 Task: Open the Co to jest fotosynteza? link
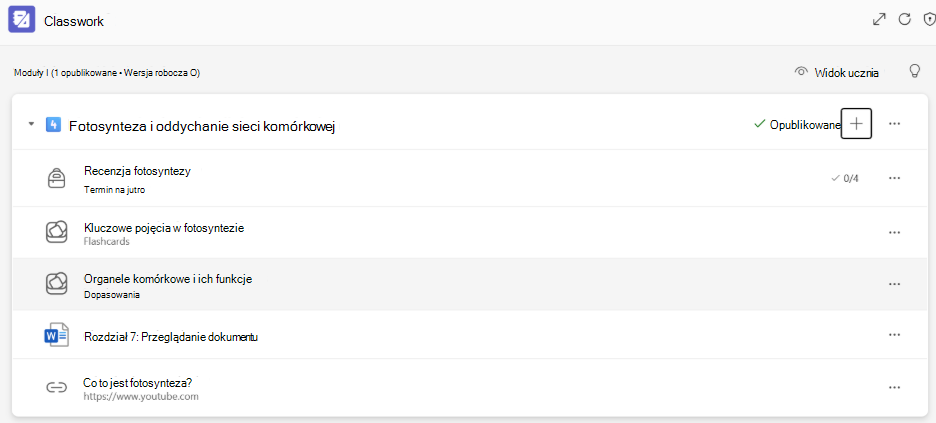140,382
